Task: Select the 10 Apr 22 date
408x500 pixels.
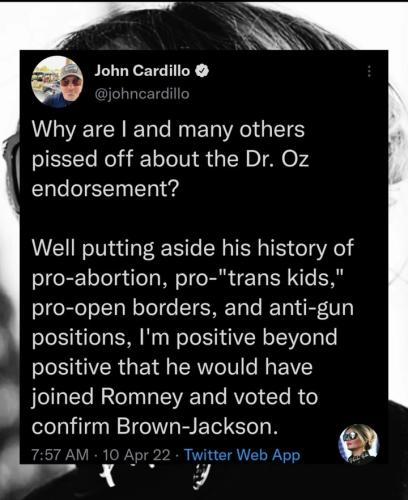Action: pos(137,455)
